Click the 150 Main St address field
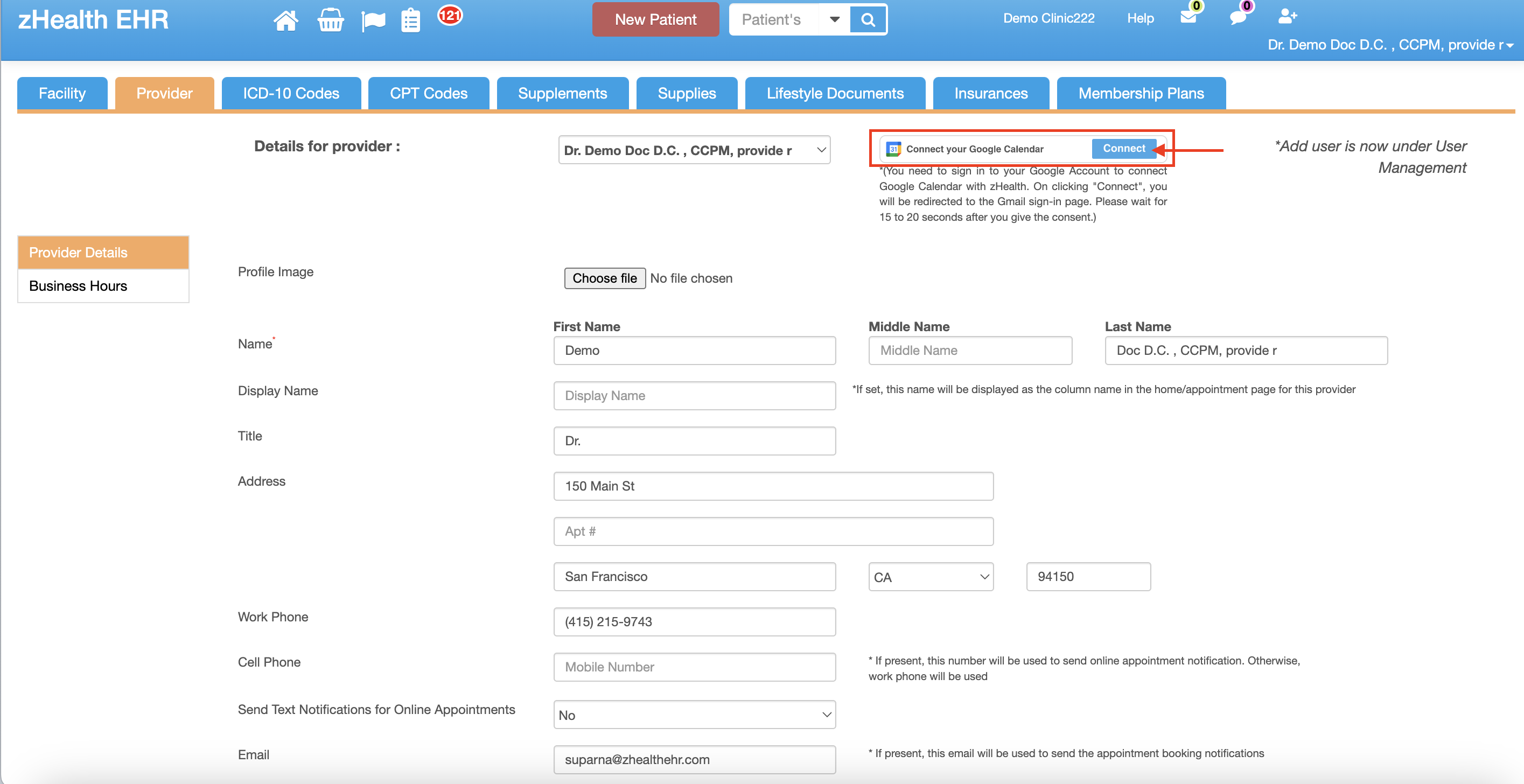This screenshot has height=784, width=1524. point(773,486)
